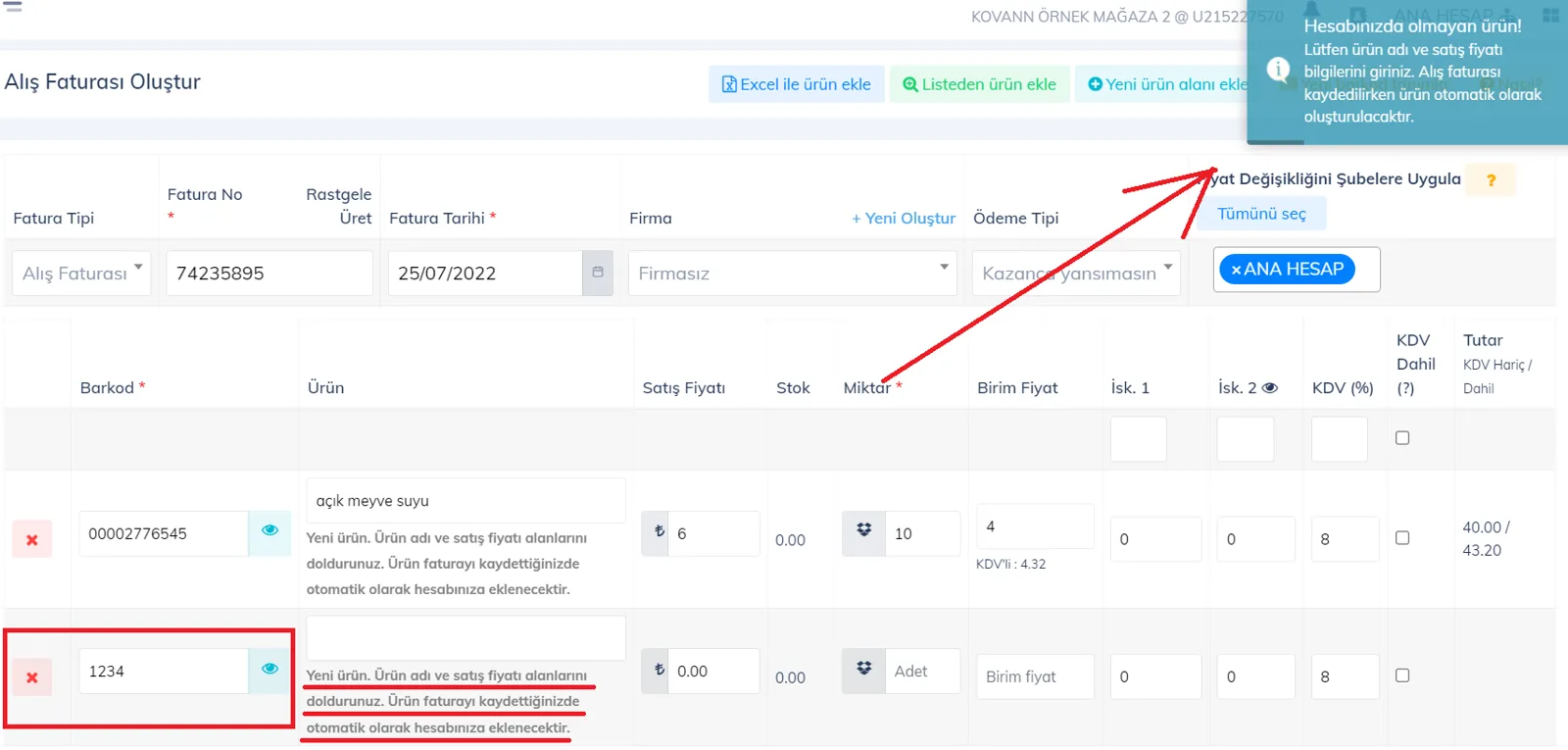The width and height of the screenshot is (1568, 750).
Task: Toggle the İsk. 2 eye icon
Action: (x=1270, y=388)
